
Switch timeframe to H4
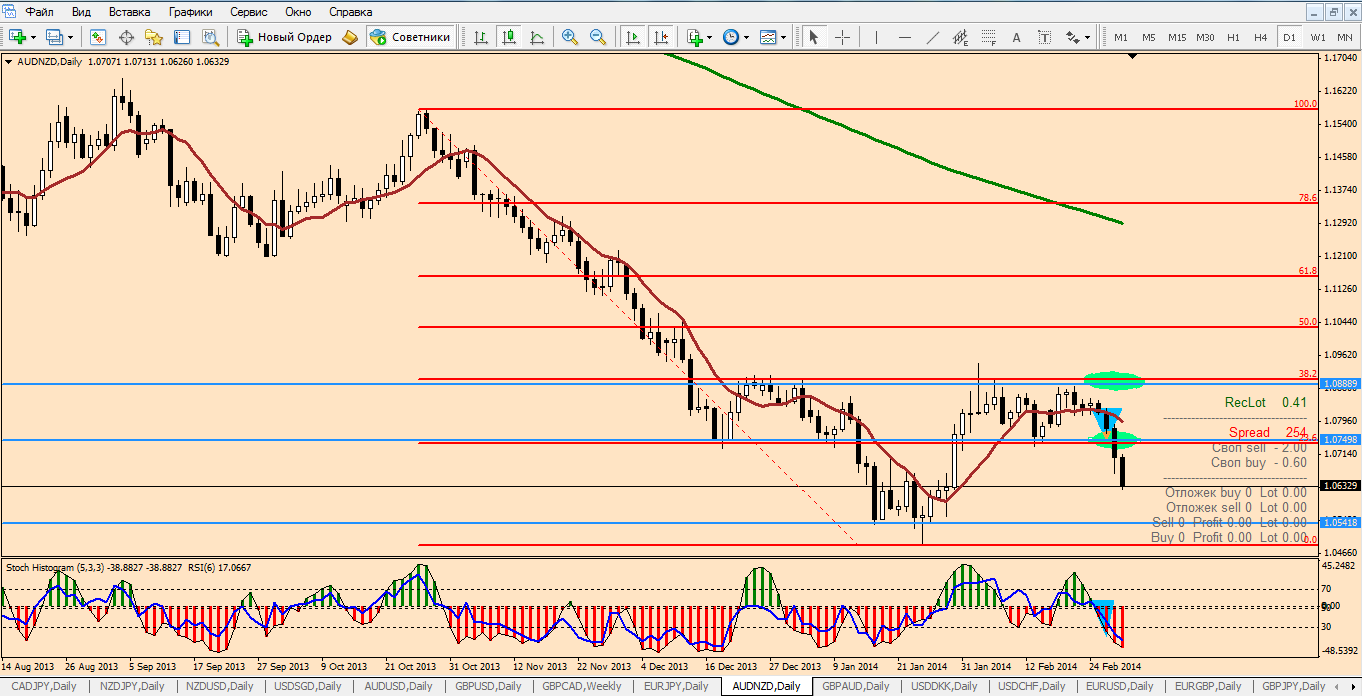coord(1261,37)
